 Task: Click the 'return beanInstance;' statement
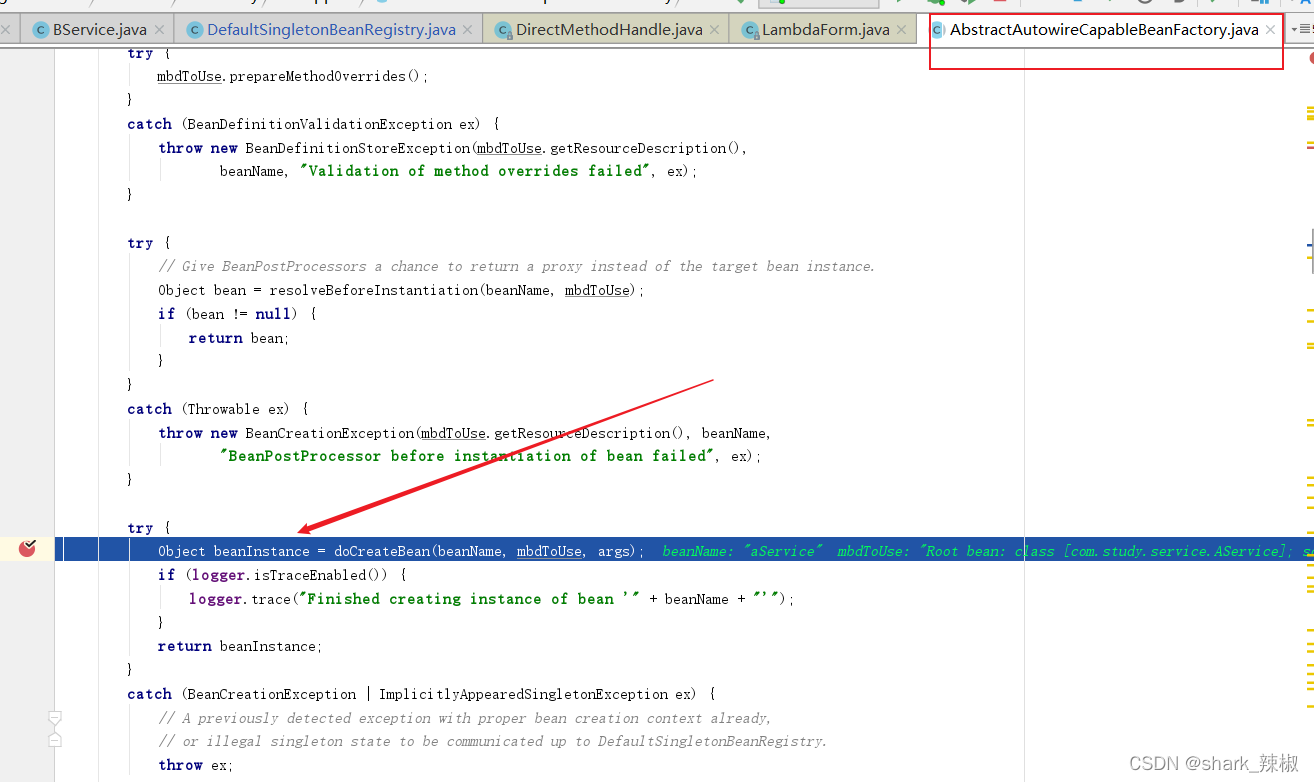[x=240, y=646]
